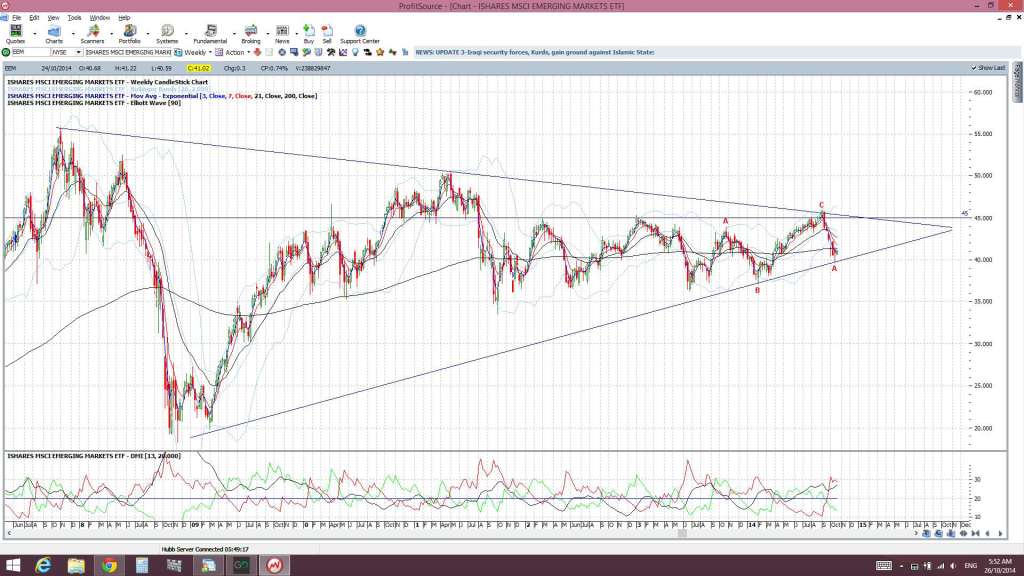The height and width of the screenshot is (576, 1024).
Task: Open the News toolbar button
Action: click(282, 34)
